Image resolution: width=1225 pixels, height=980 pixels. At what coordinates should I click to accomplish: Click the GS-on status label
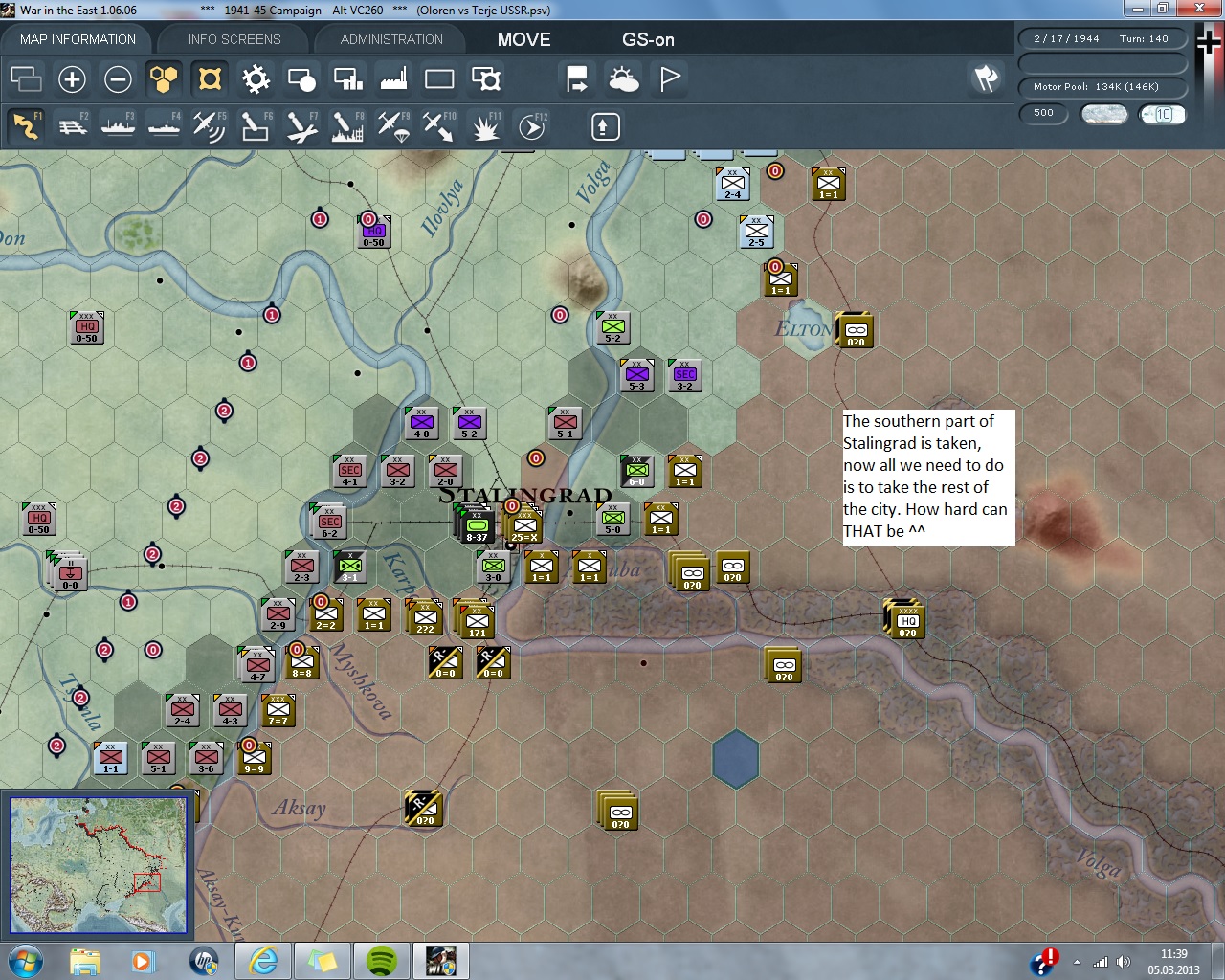(648, 39)
